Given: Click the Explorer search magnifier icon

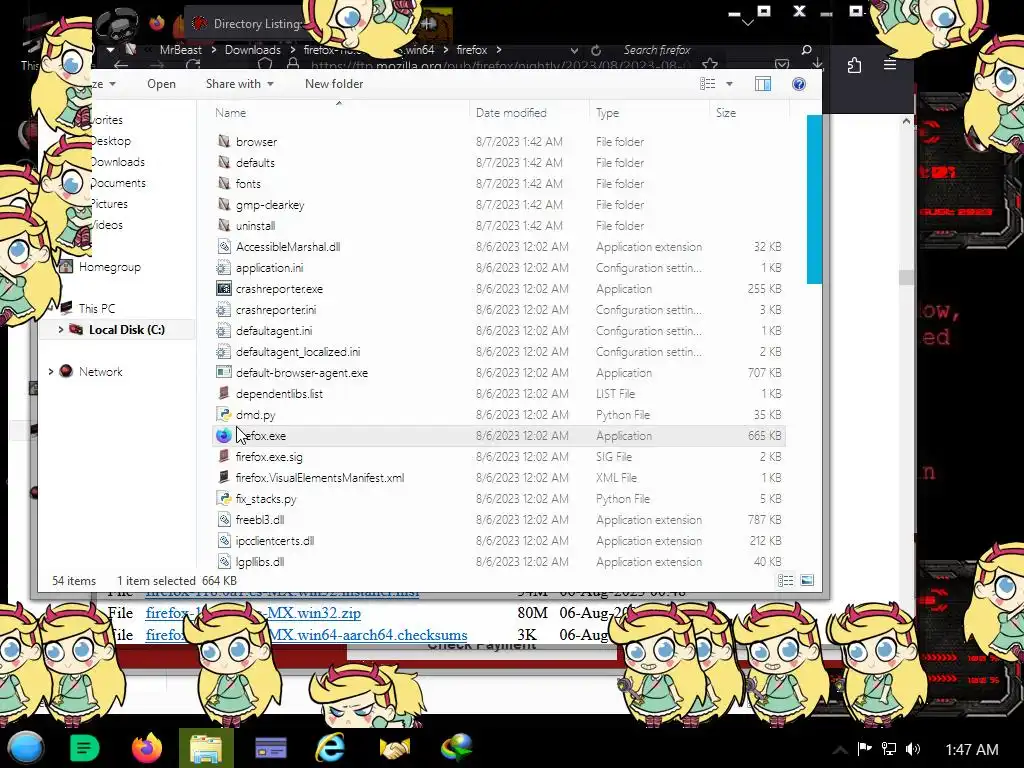Looking at the screenshot, I should tap(807, 50).
